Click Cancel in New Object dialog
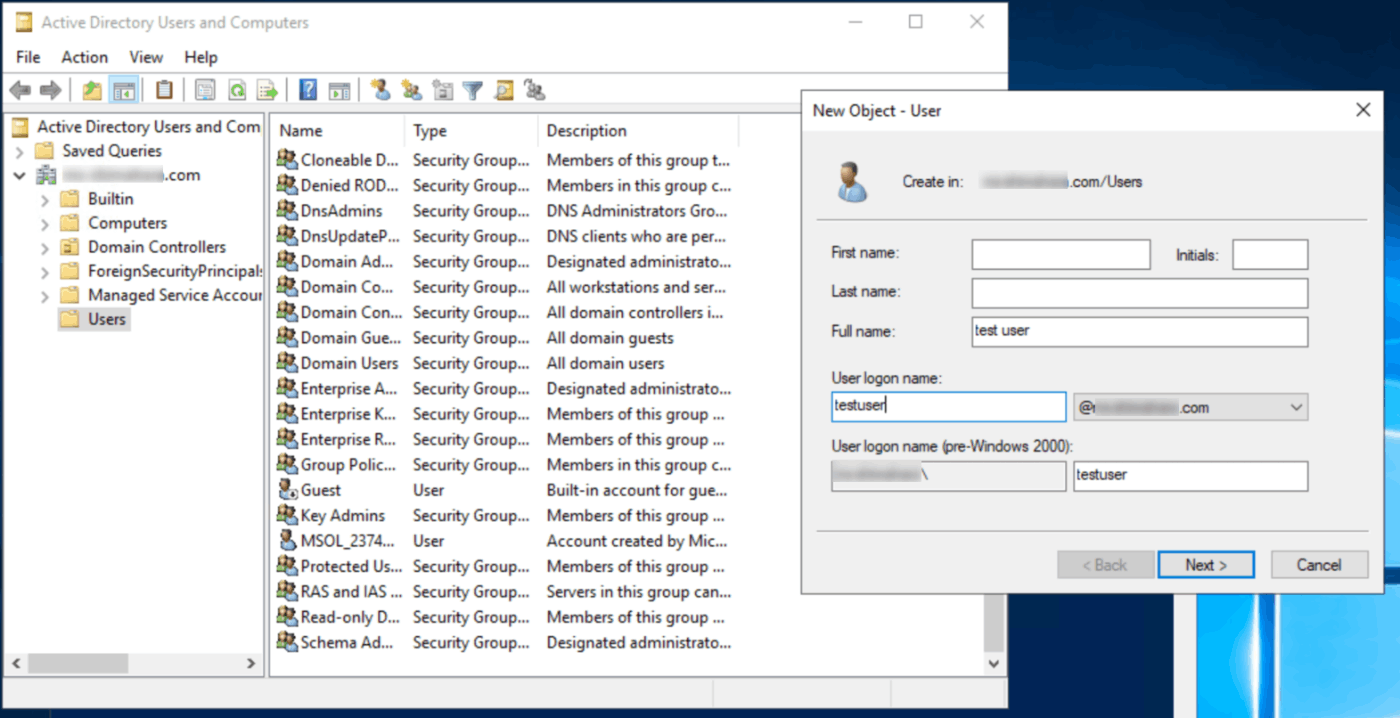This screenshot has height=718, width=1400. click(1319, 565)
